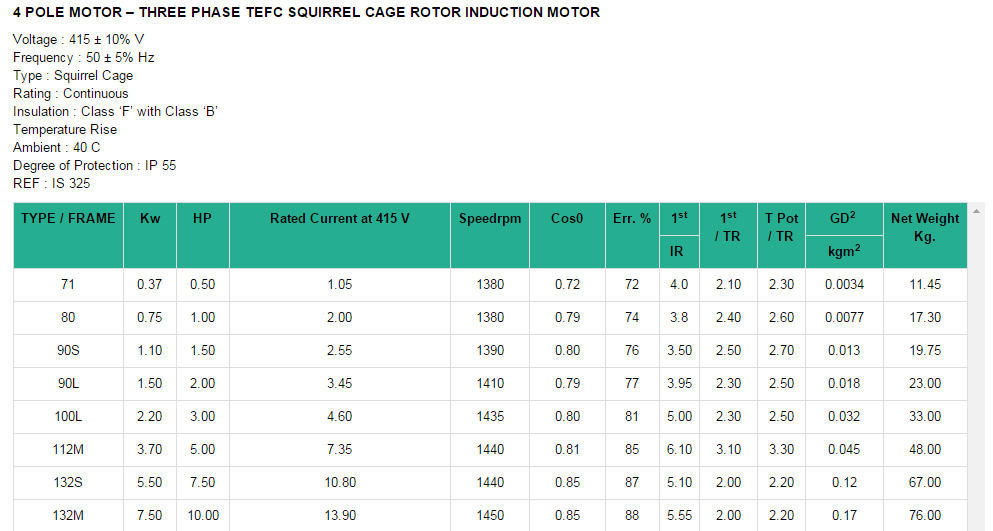993x531 pixels.
Task: Click the Kw value 3.70
Action: coord(149,450)
